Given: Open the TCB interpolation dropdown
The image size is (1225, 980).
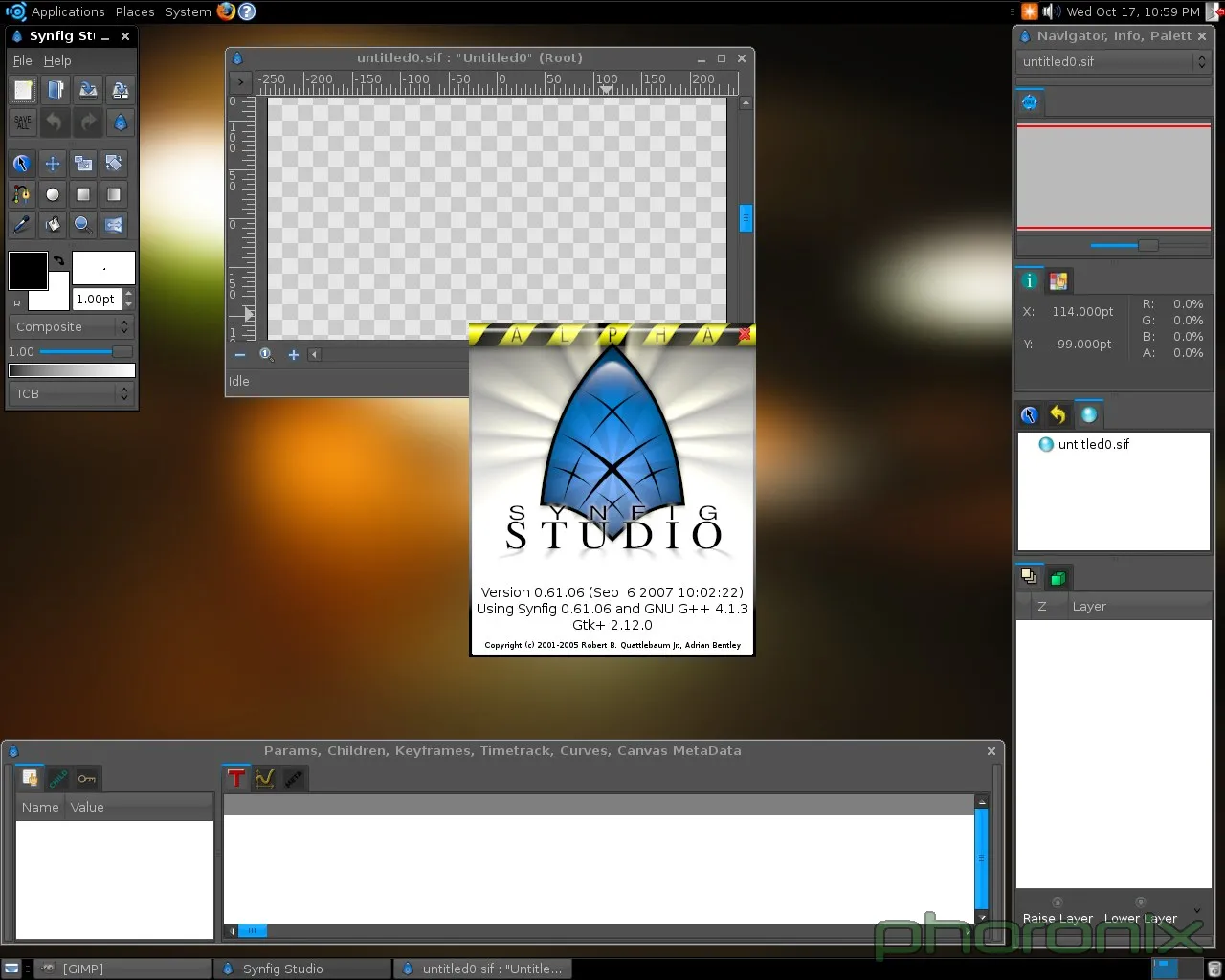Looking at the screenshot, I should [x=72, y=393].
